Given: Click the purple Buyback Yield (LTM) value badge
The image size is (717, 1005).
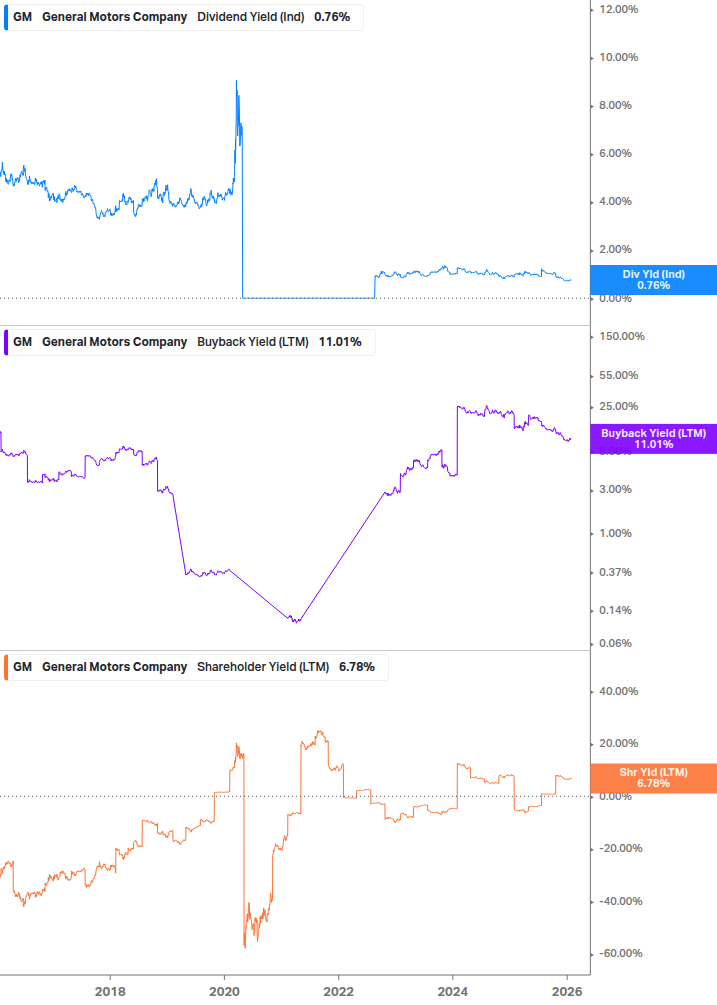Looking at the screenshot, I should coord(654,438).
